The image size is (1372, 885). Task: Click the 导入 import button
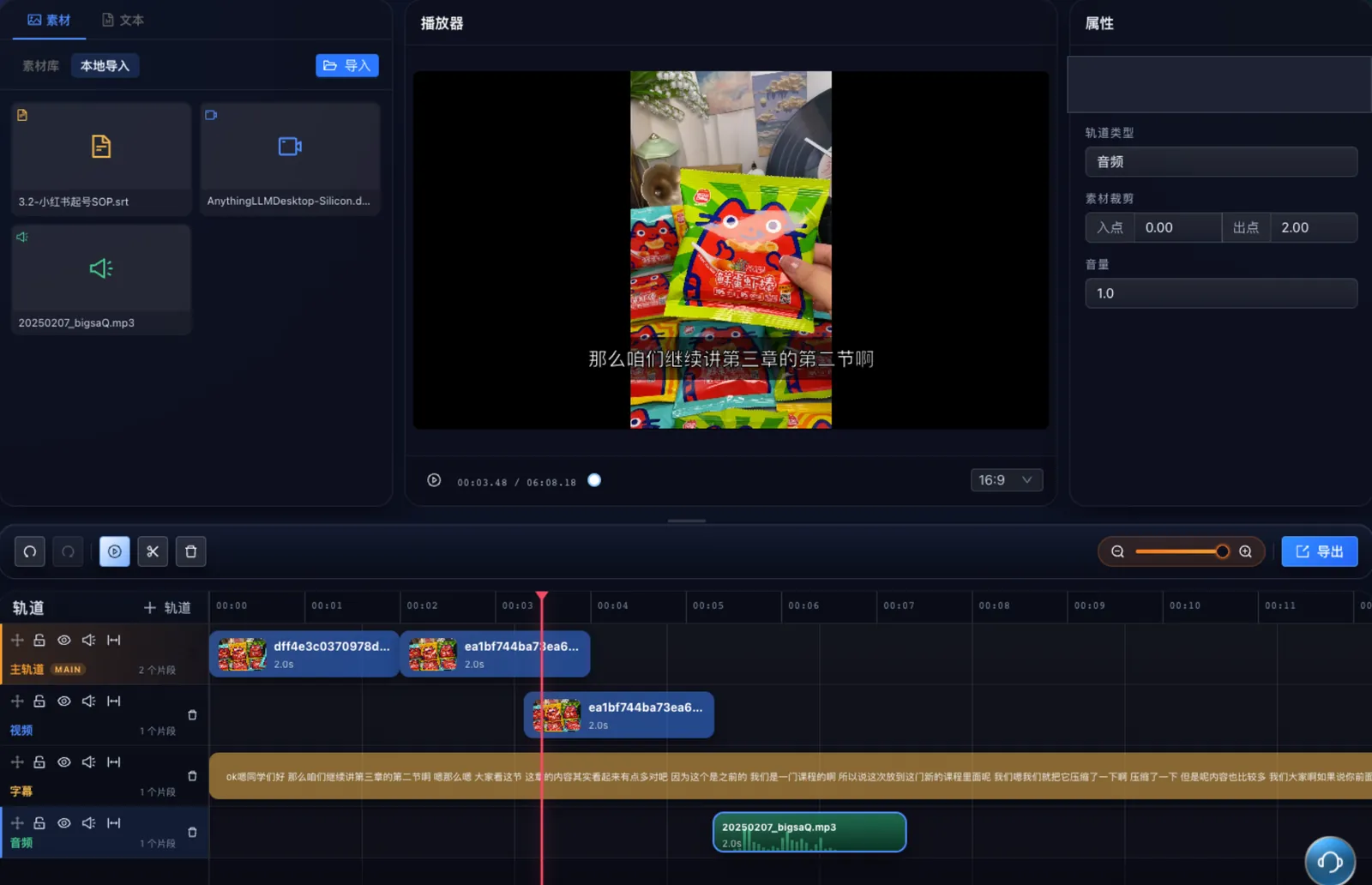tap(347, 65)
